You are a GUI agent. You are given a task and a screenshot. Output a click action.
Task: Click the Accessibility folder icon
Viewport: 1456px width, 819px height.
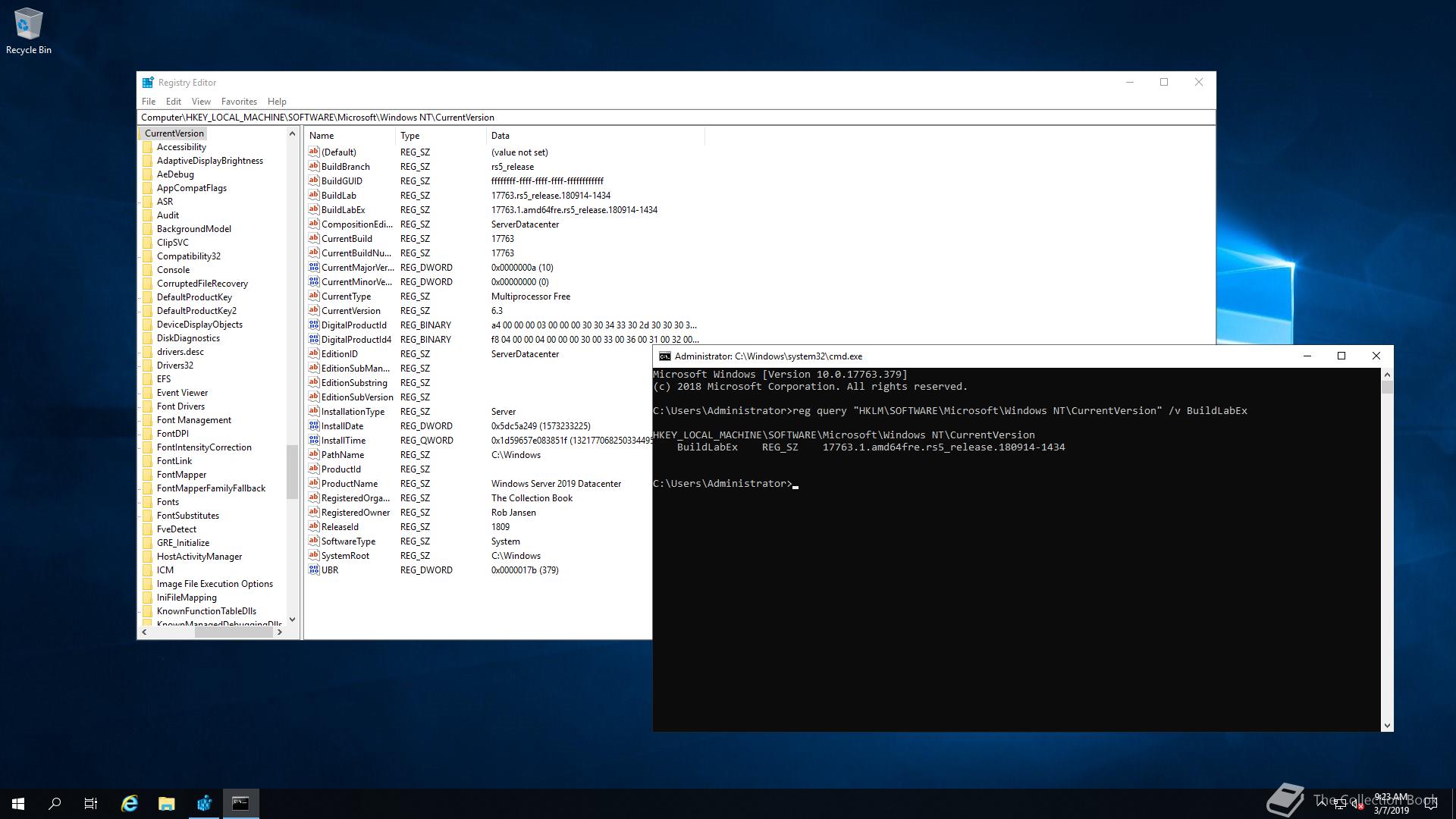pyautogui.click(x=147, y=147)
